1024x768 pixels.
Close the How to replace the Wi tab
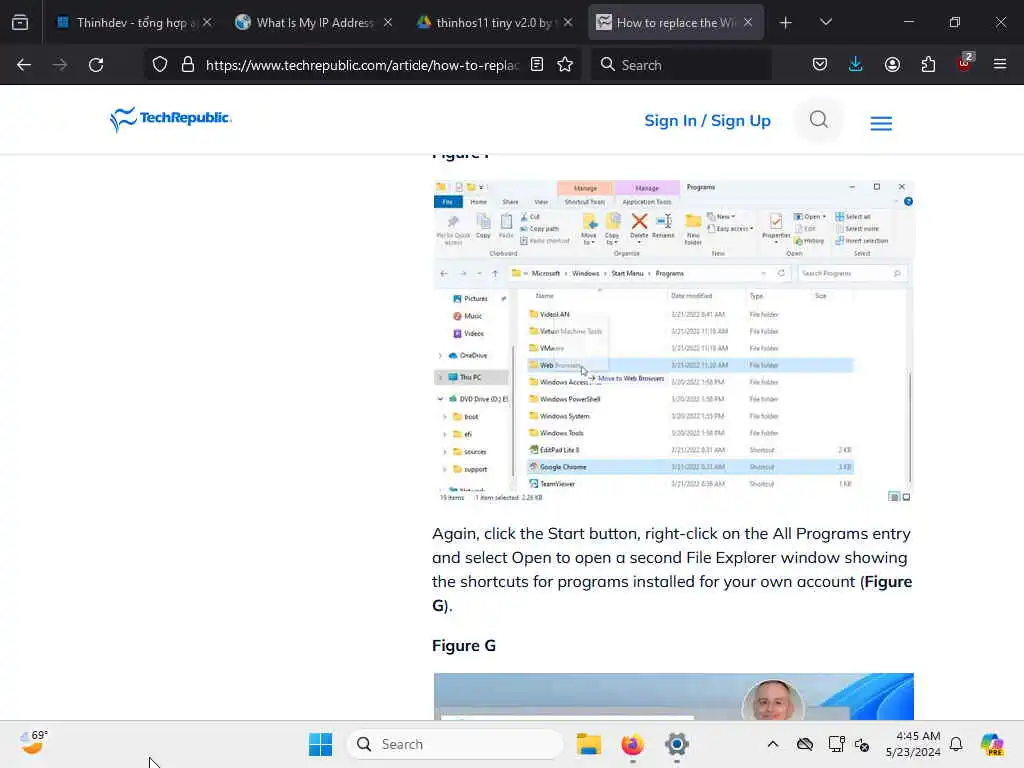coord(748,22)
